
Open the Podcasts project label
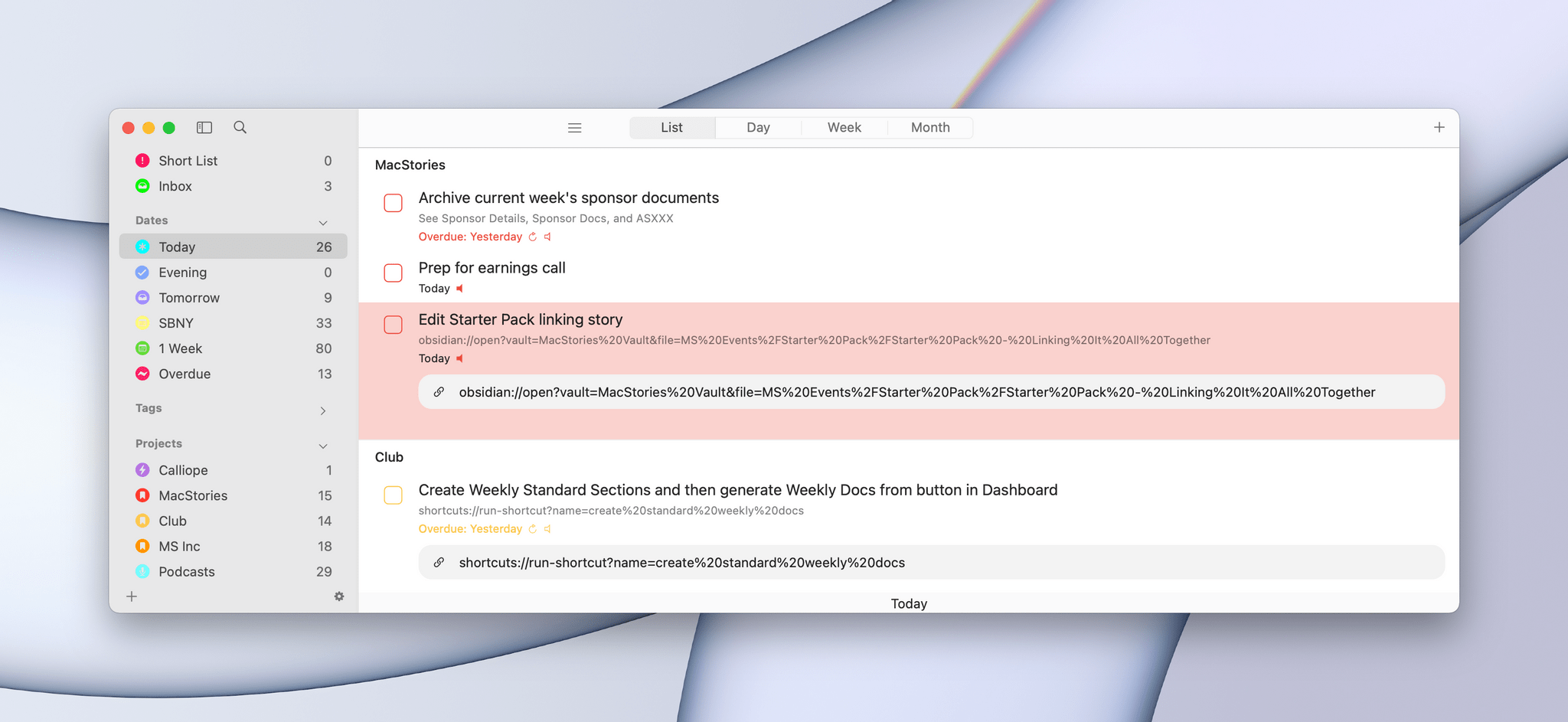click(187, 572)
